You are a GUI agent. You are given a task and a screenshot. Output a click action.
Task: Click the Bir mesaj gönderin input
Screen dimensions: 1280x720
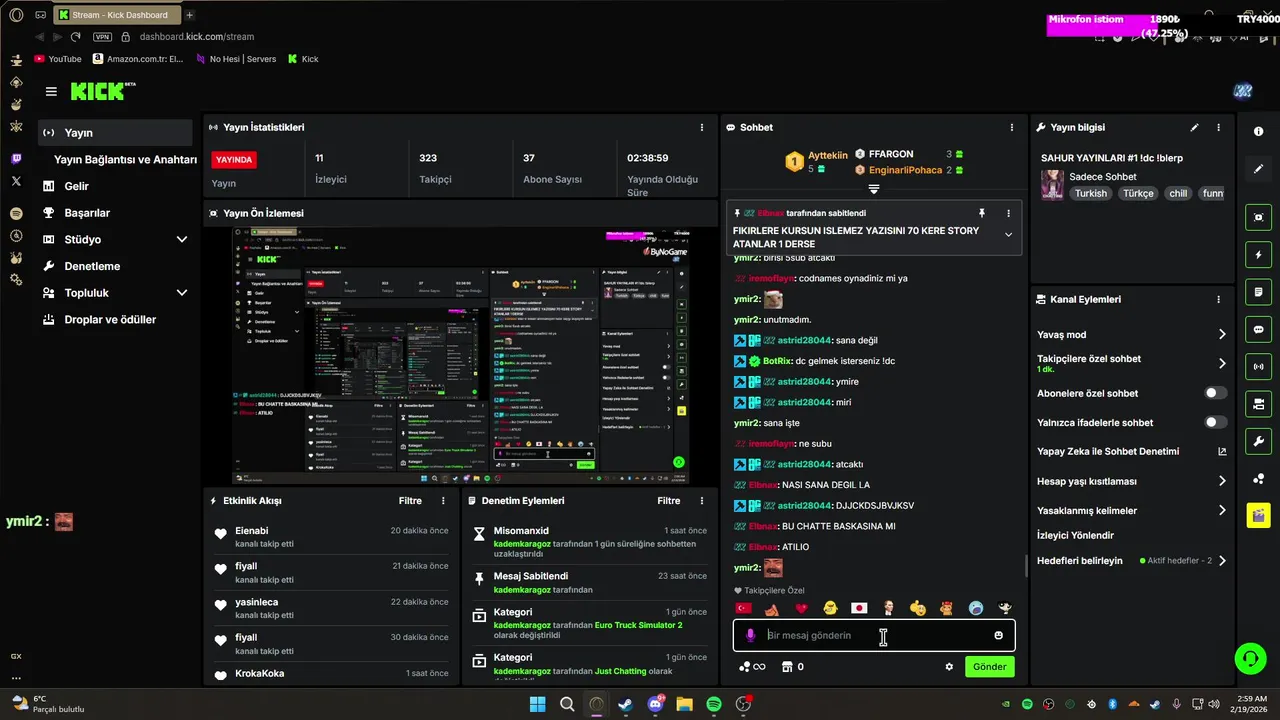click(873, 635)
